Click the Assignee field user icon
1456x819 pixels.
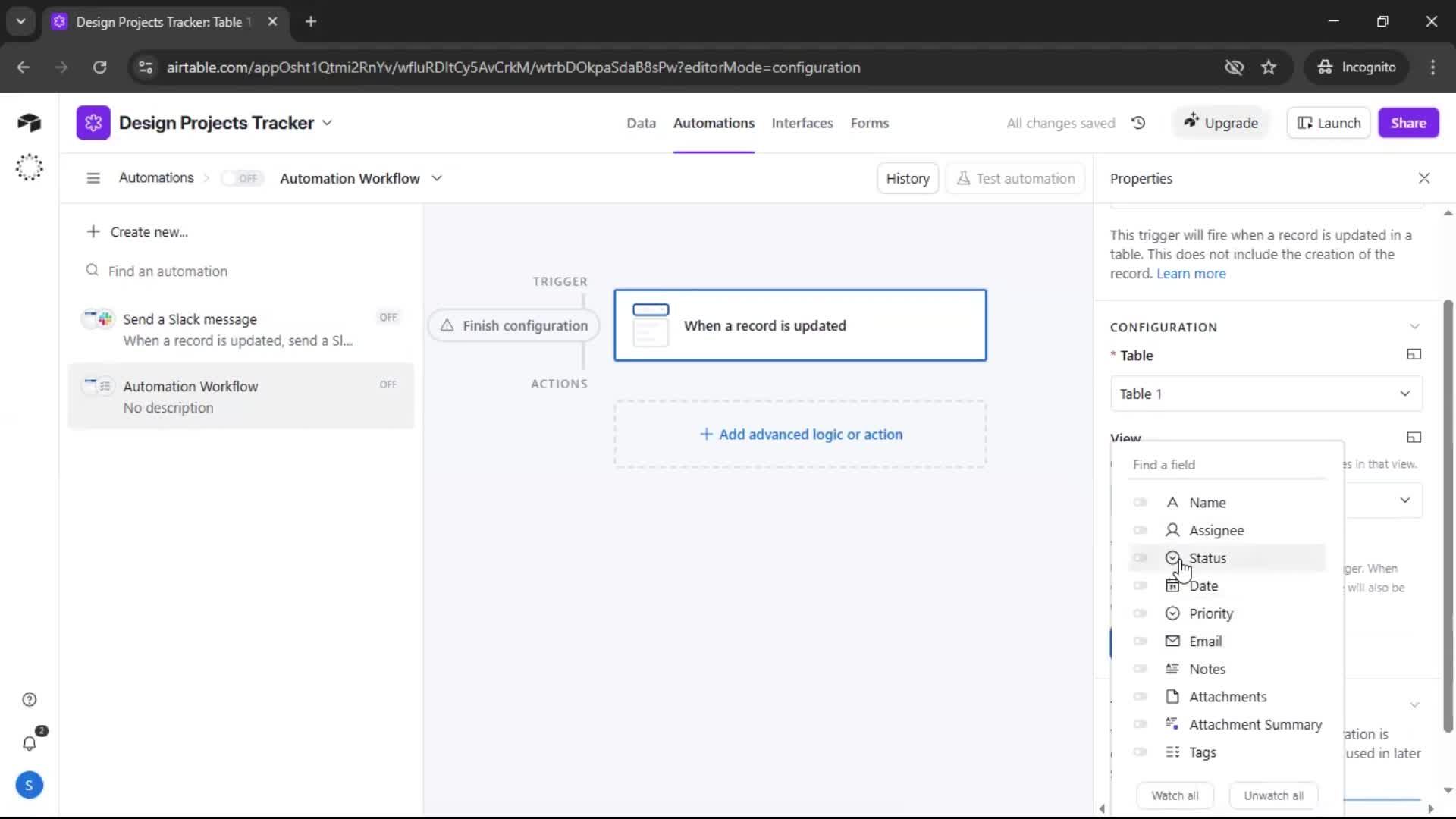click(1172, 530)
